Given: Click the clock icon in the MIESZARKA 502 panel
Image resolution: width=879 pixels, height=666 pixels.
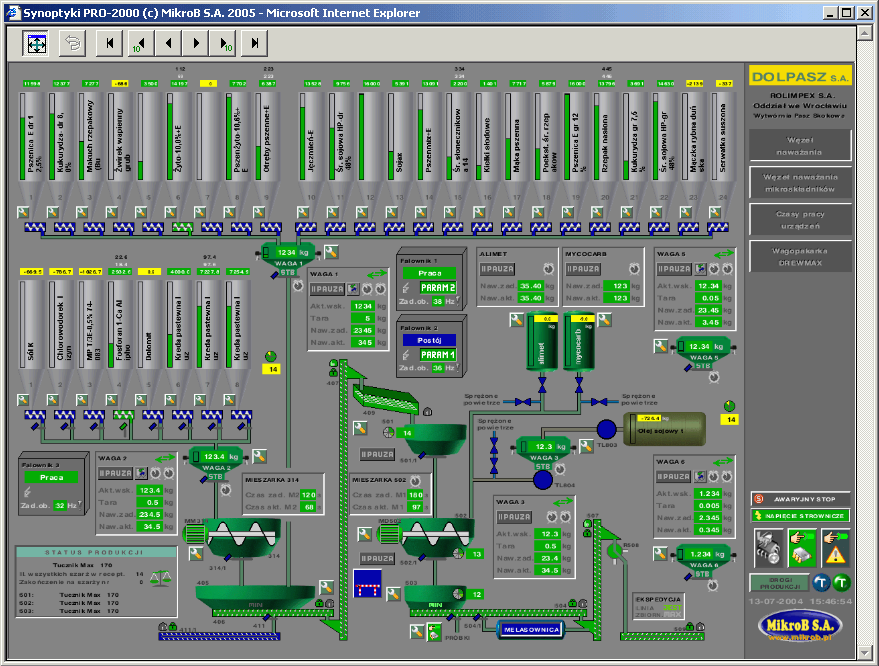Looking at the screenshot, I should [x=415, y=480].
